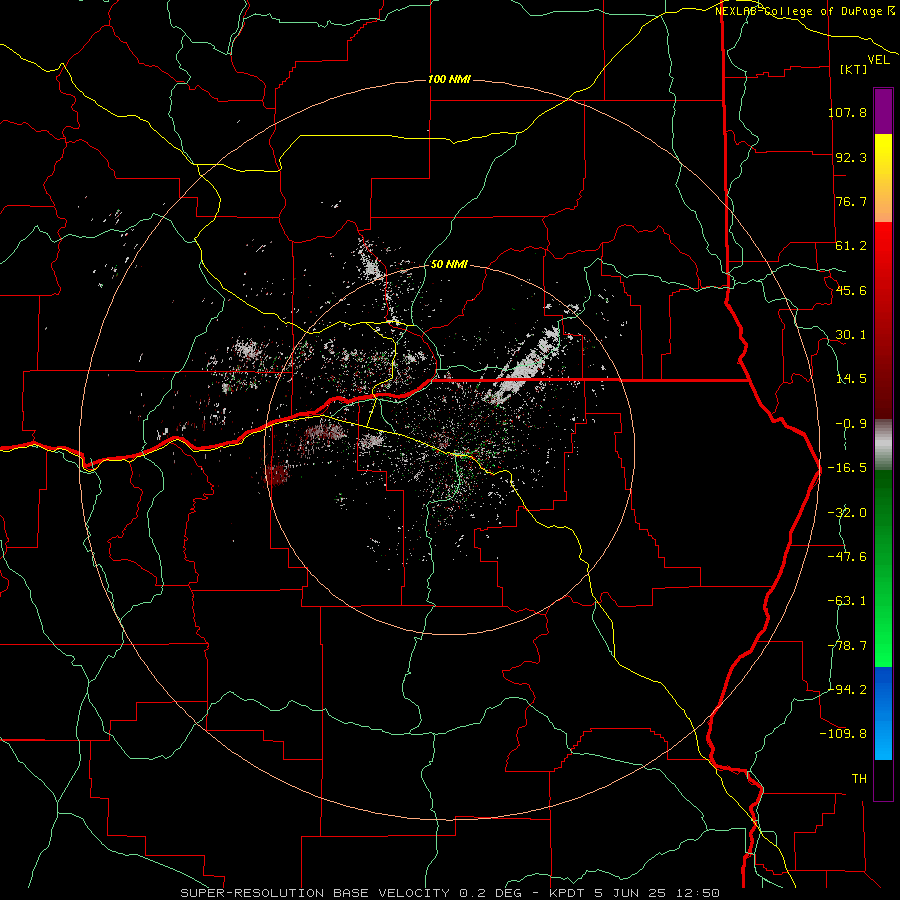Click the yellow segment of the velocity color bar
Screen dimensions: 900x900
point(883,178)
